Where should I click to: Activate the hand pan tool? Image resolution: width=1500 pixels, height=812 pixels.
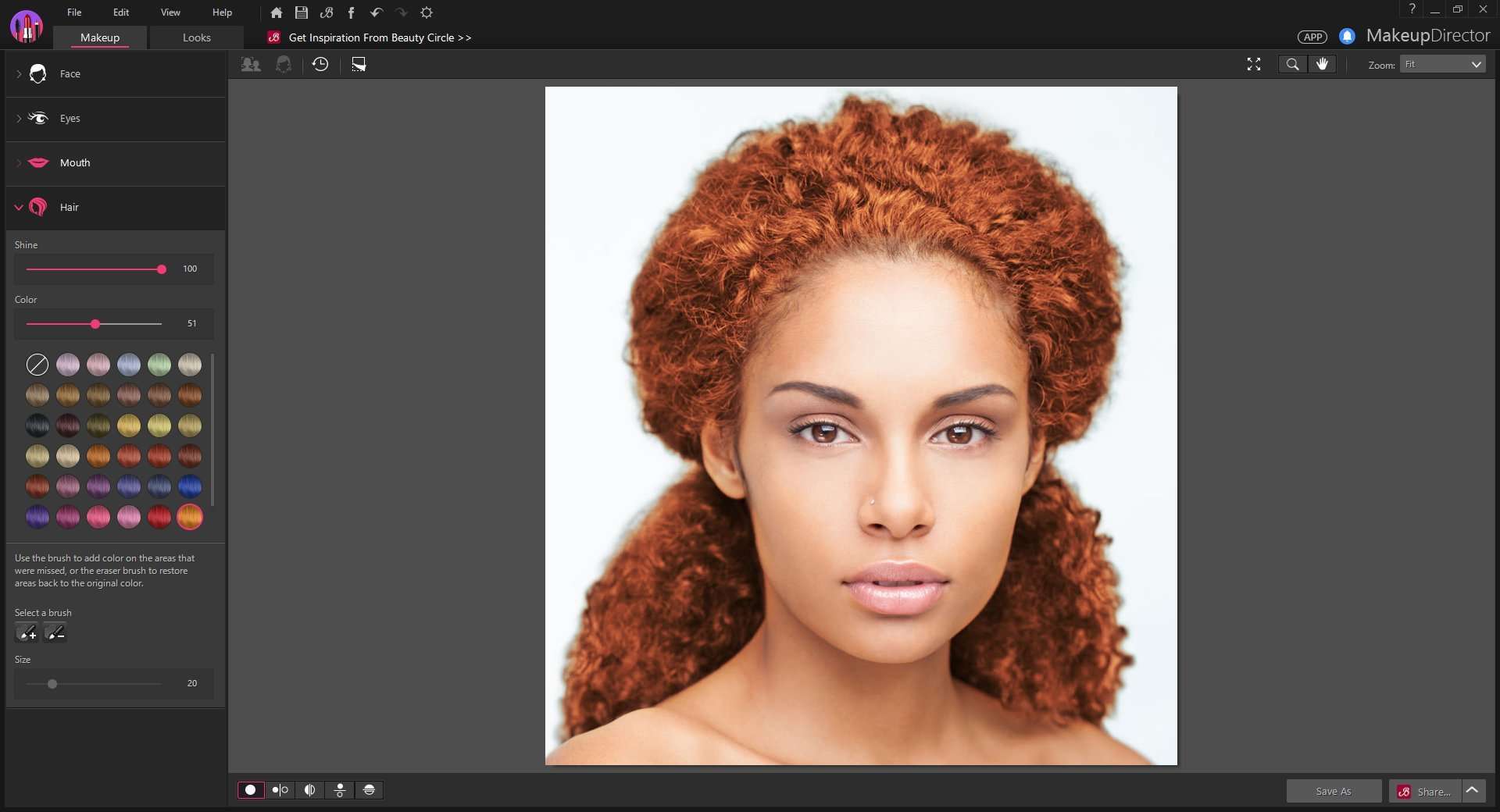(1322, 64)
